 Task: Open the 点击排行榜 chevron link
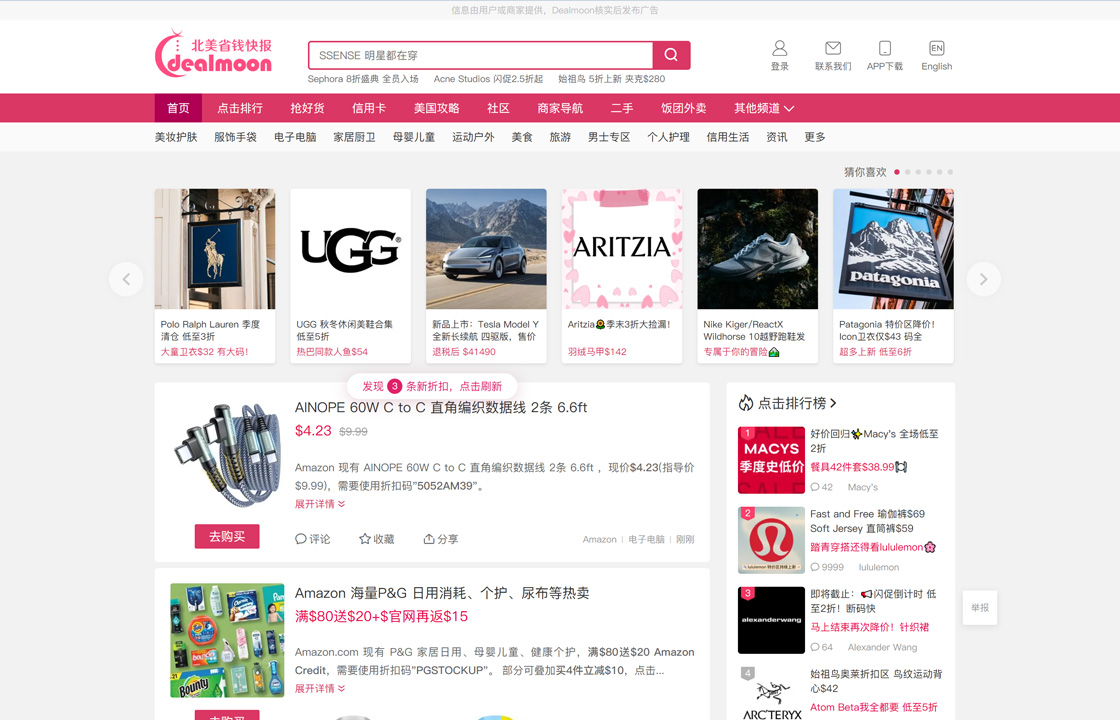pos(833,404)
